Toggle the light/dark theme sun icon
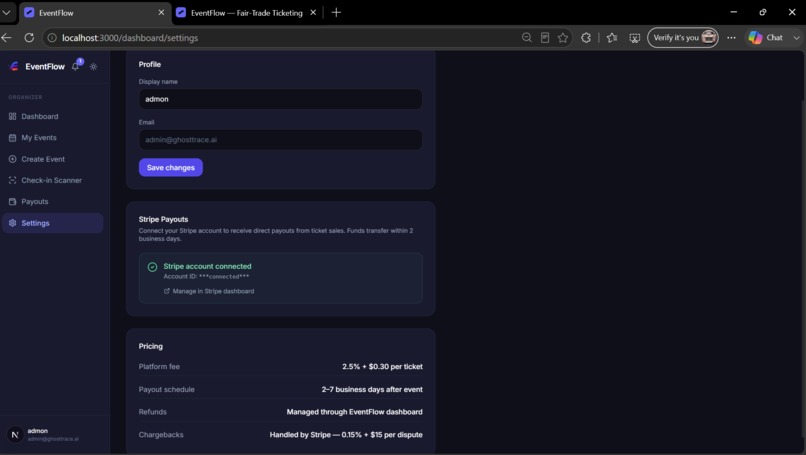The height and width of the screenshot is (455, 806). point(94,67)
